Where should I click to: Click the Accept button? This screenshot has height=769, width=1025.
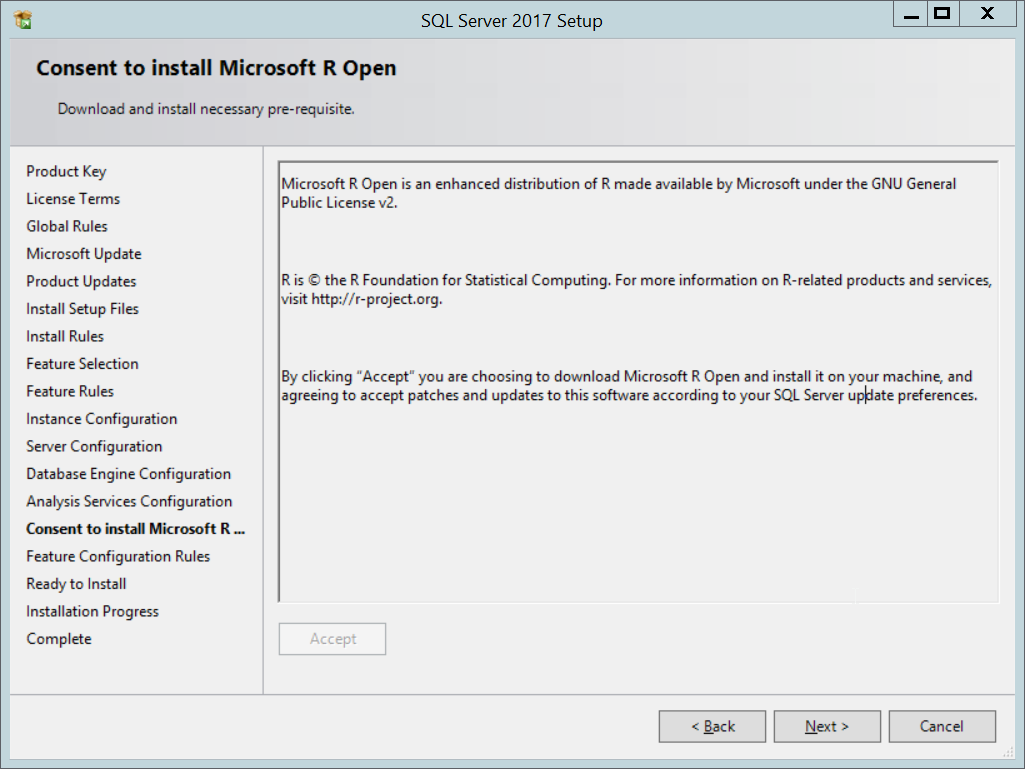point(332,639)
